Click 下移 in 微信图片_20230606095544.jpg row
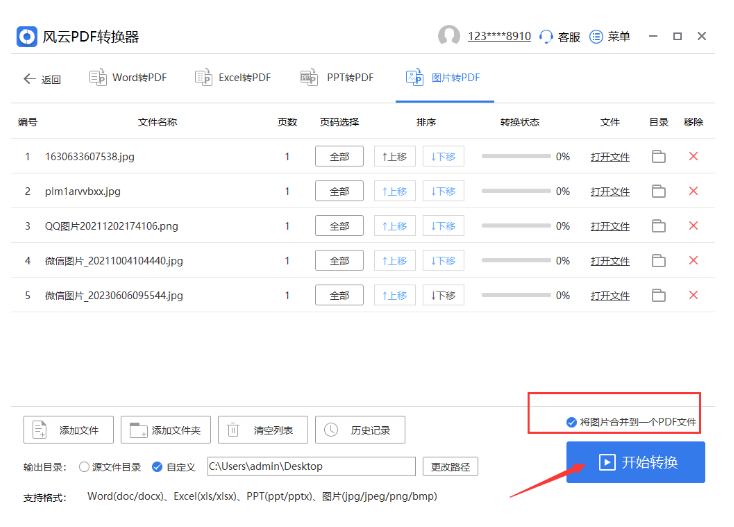 click(x=443, y=295)
